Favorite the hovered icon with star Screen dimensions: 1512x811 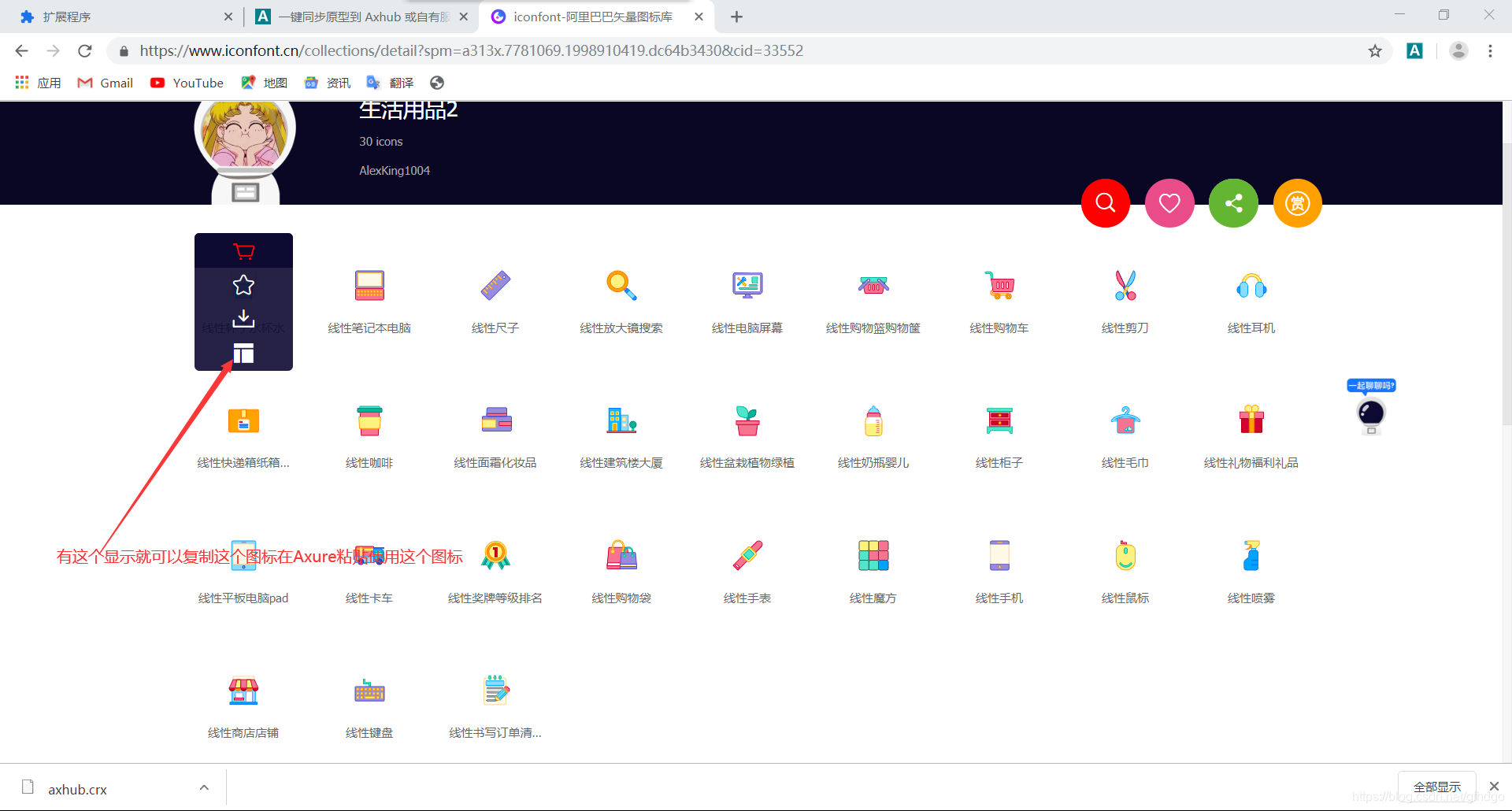coord(244,285)
